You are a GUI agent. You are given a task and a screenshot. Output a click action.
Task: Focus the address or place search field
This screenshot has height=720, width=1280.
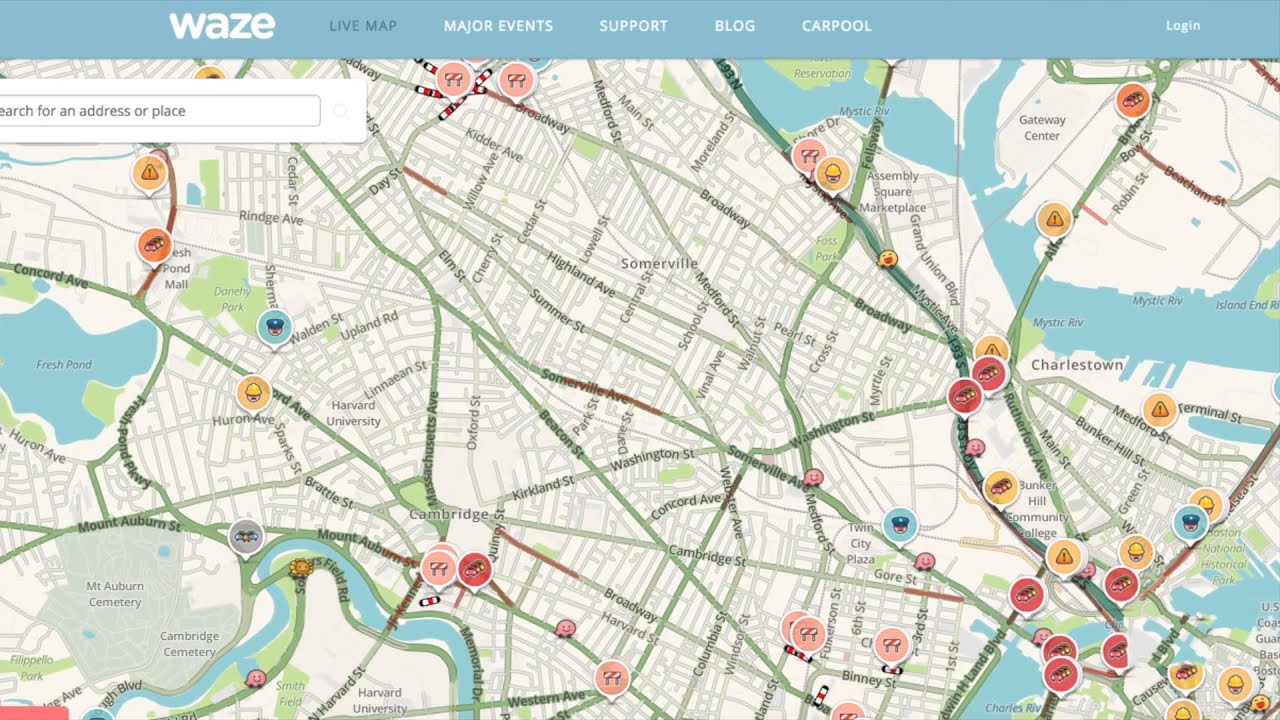158,111
